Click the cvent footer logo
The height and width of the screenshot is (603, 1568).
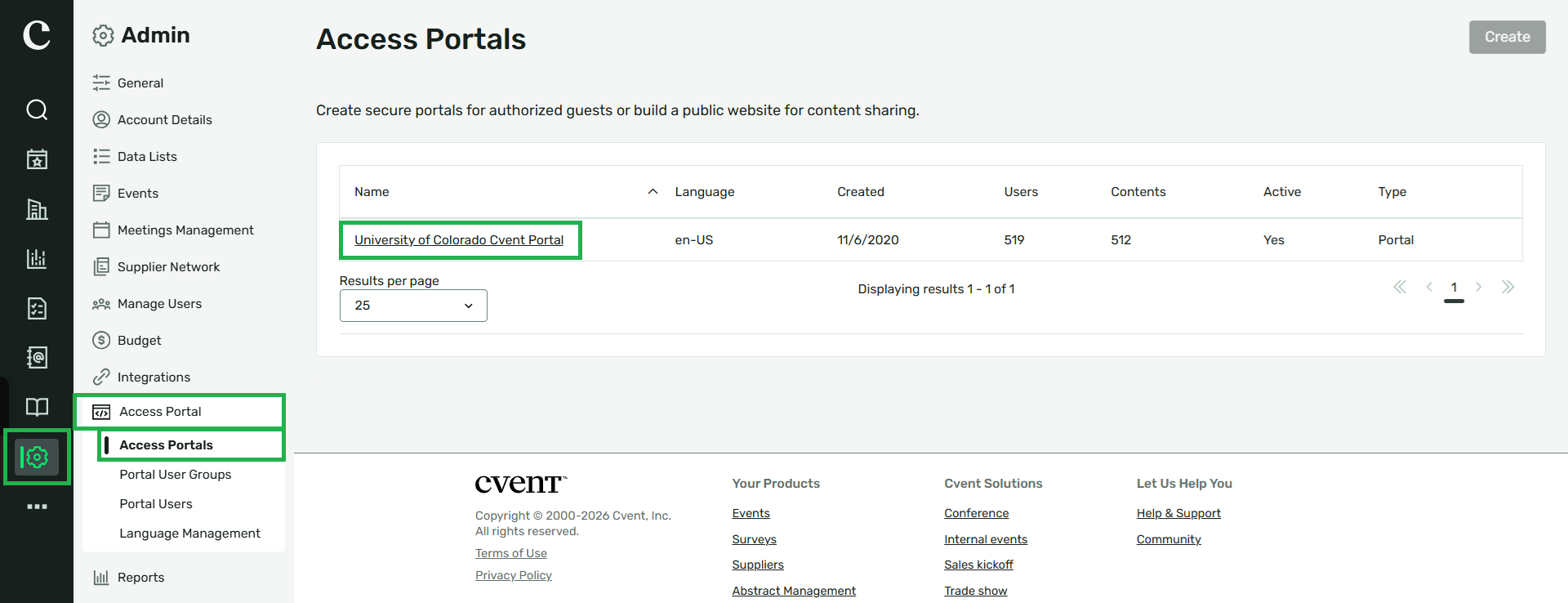click(521, 484)
